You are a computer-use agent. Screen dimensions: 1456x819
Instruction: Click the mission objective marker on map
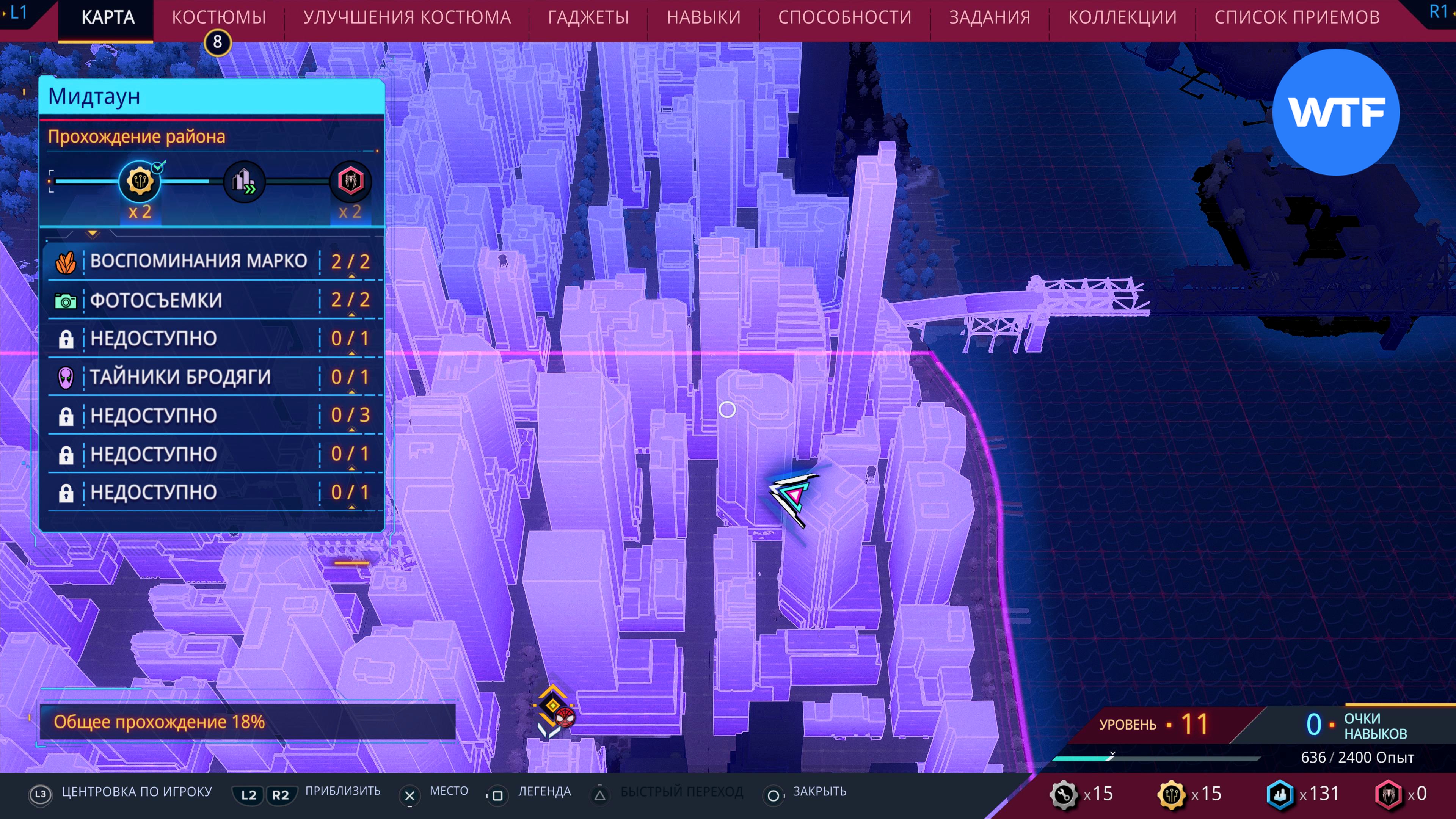coord(553,706)
